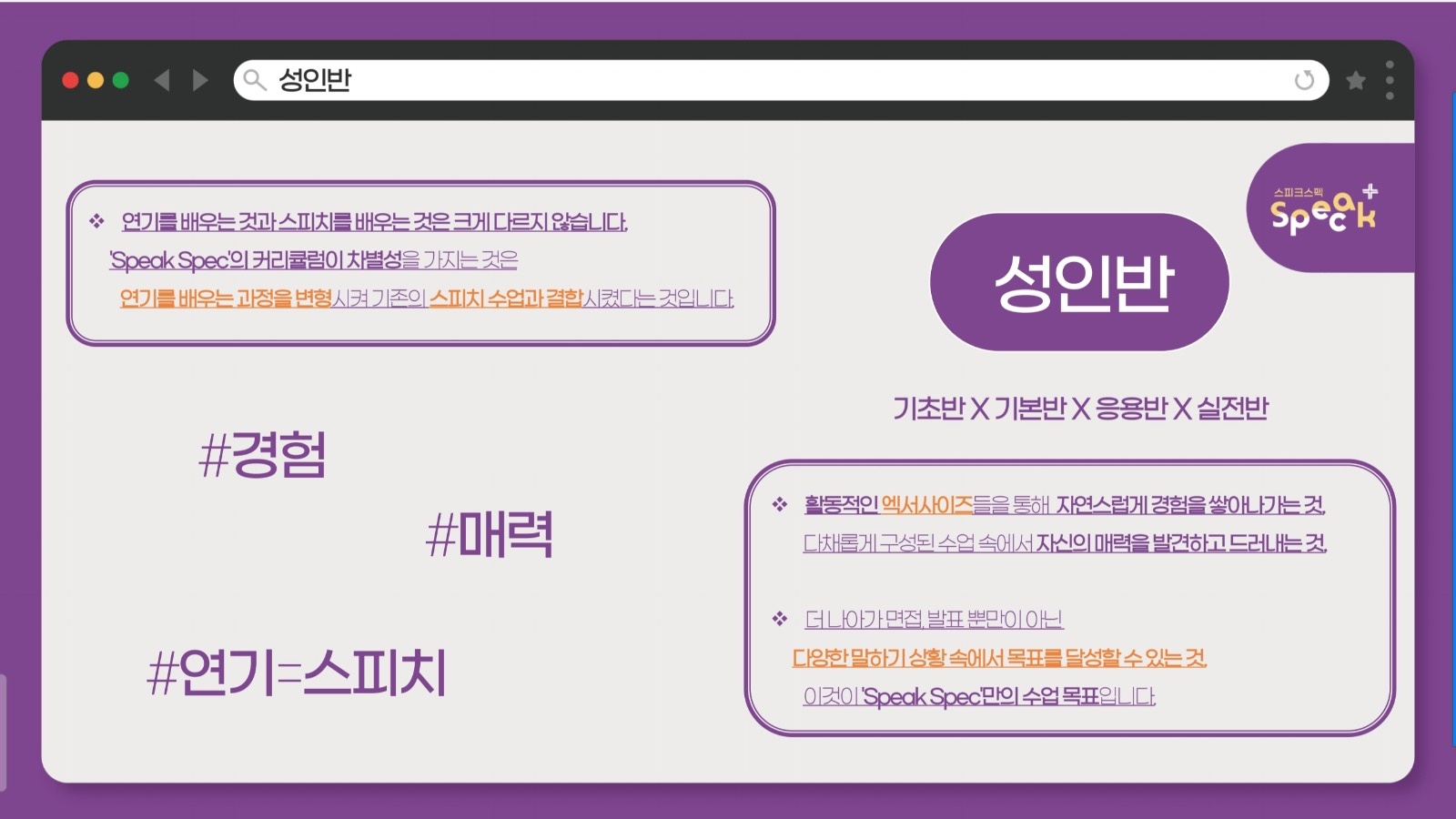Click the diamond bullet beside 연기를 배우는 것과
This screenshot has height=819, width=1456.
(x=96, y=221)
